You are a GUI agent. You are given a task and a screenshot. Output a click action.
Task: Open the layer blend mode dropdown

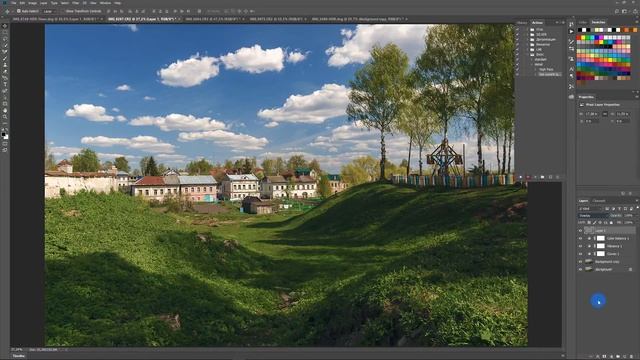click(x=594, y=216)
